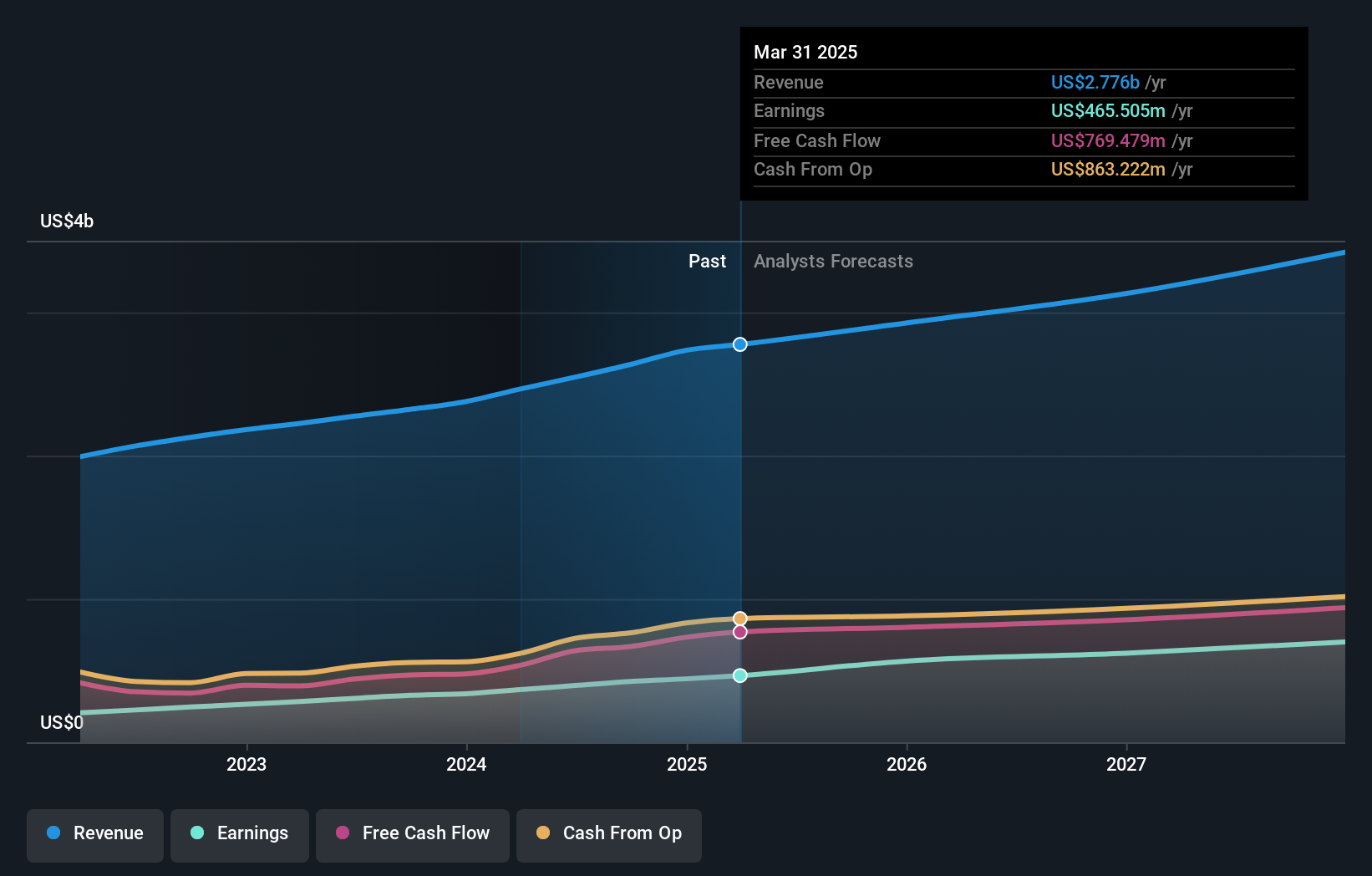Image resolution: width=1372 pixels, height=876 pixels.
Task: Click the Revenue data point on Mar 31 2025
Action: [740, 344]
